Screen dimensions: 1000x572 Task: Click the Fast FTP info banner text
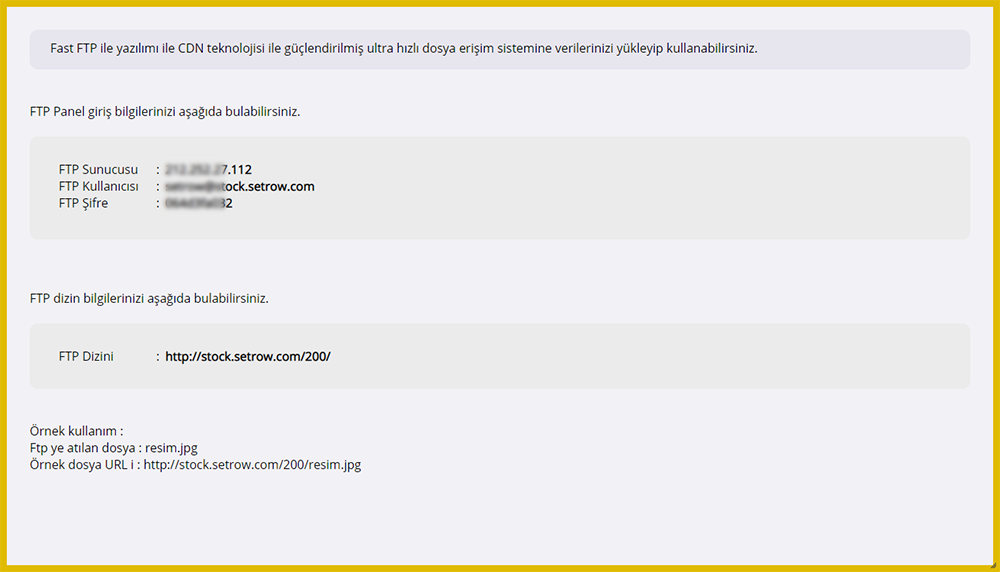pyautogui.click(x=404, y=48)
